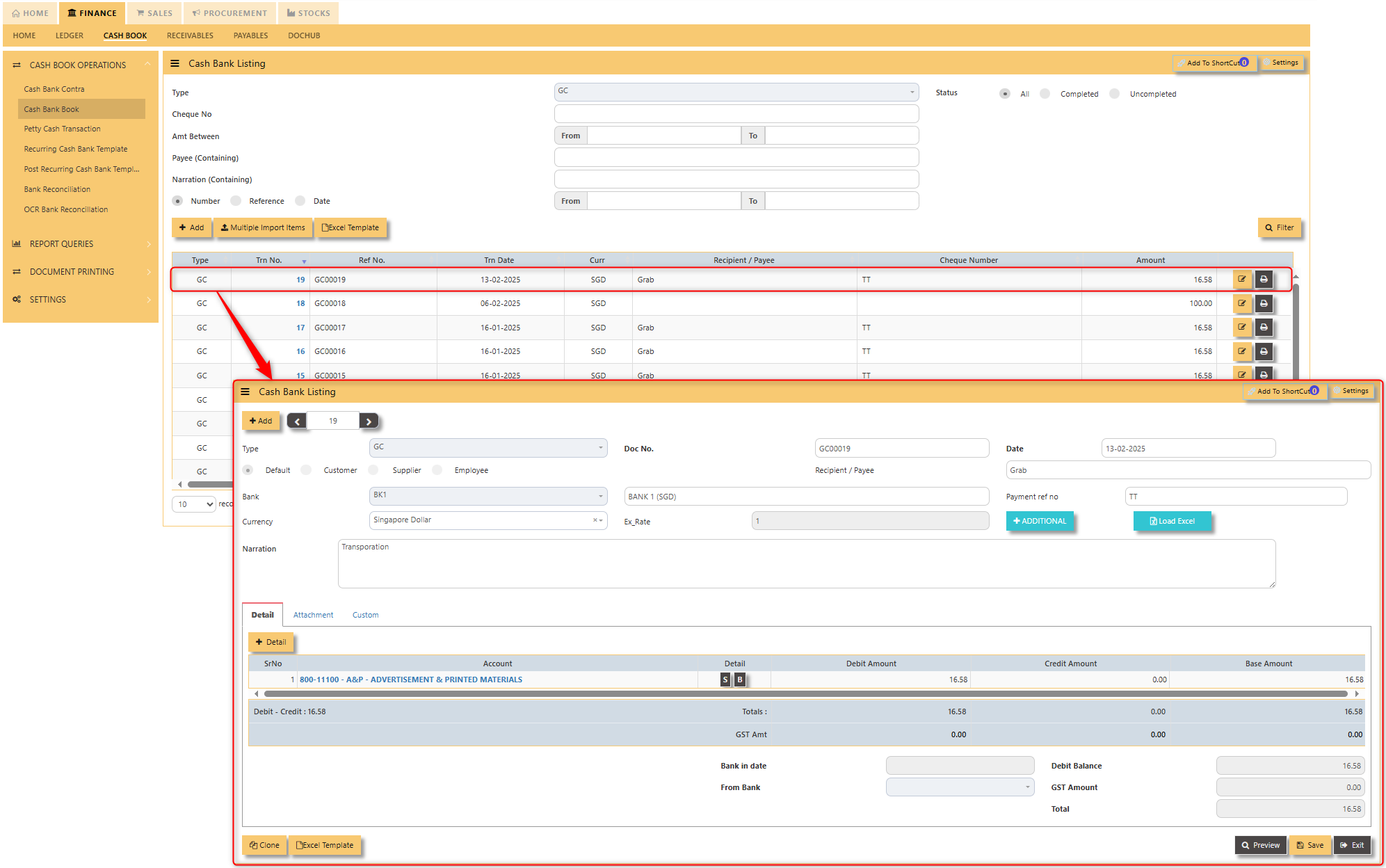Select Uncompleted status radio button
This screenshot has width=1386, height=868.
pos(1114,93)
